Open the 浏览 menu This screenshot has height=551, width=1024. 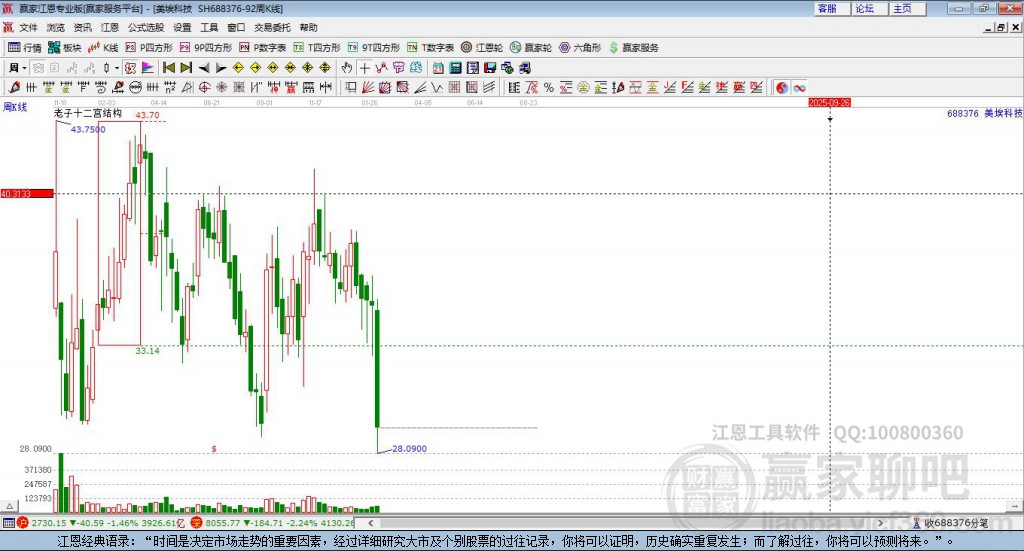pos(56,27)
